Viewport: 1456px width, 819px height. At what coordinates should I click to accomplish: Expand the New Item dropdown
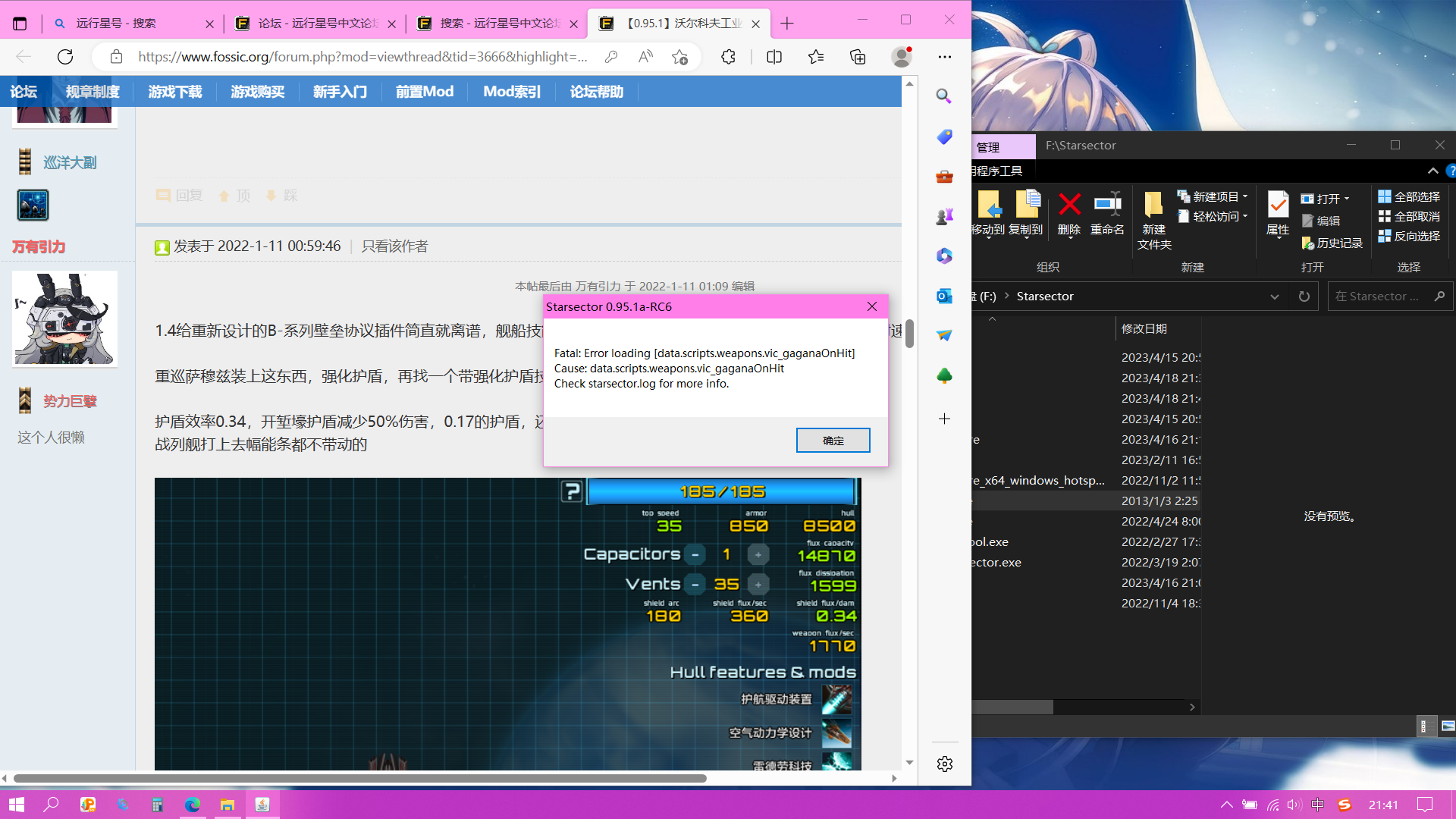point(1213,196)
